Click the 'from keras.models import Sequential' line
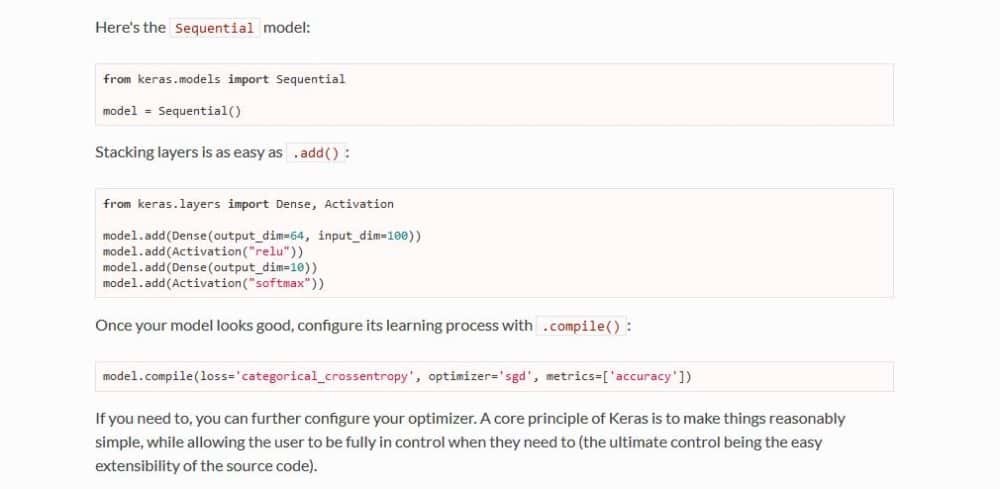 [x=224, y=79]
